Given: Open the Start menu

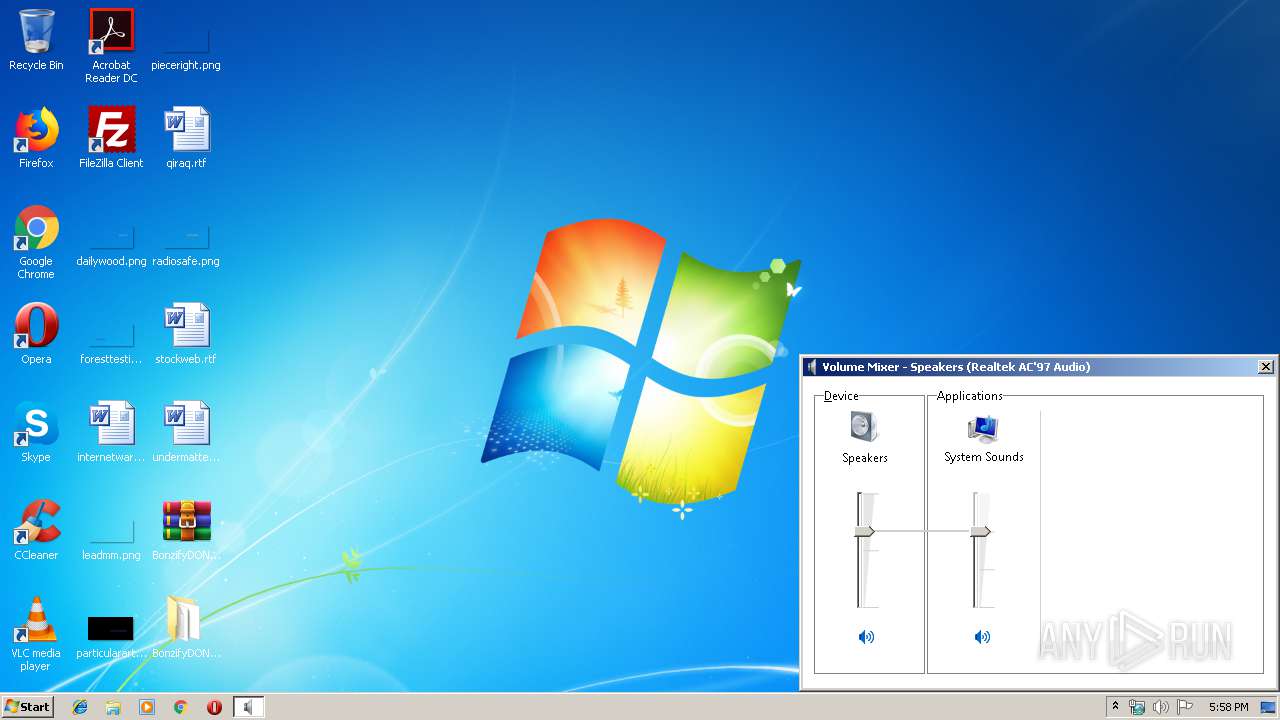Looking at the screenshot, I should click(x=27, y=706).
